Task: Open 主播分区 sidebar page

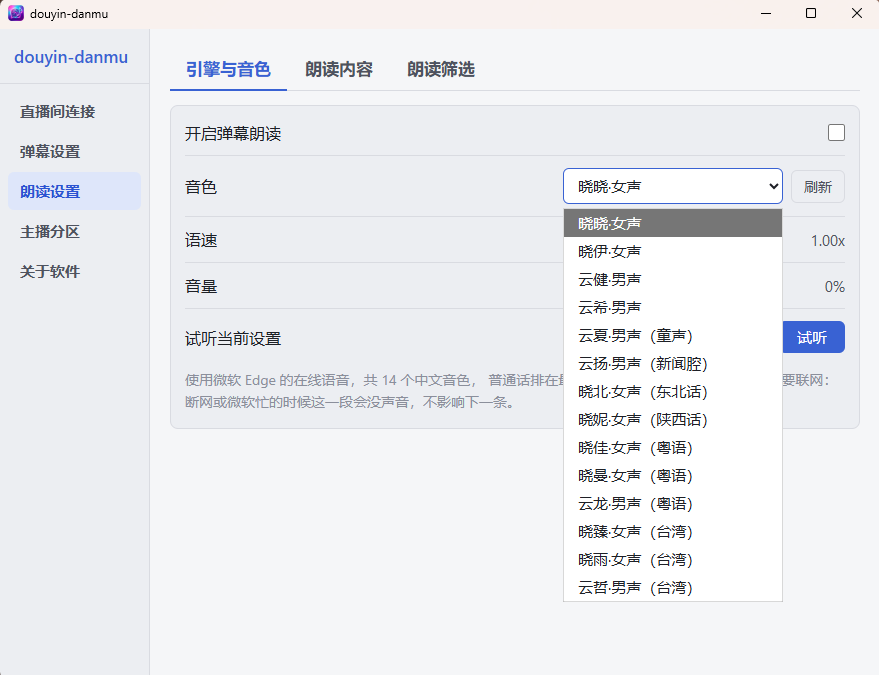Action: 75,231
